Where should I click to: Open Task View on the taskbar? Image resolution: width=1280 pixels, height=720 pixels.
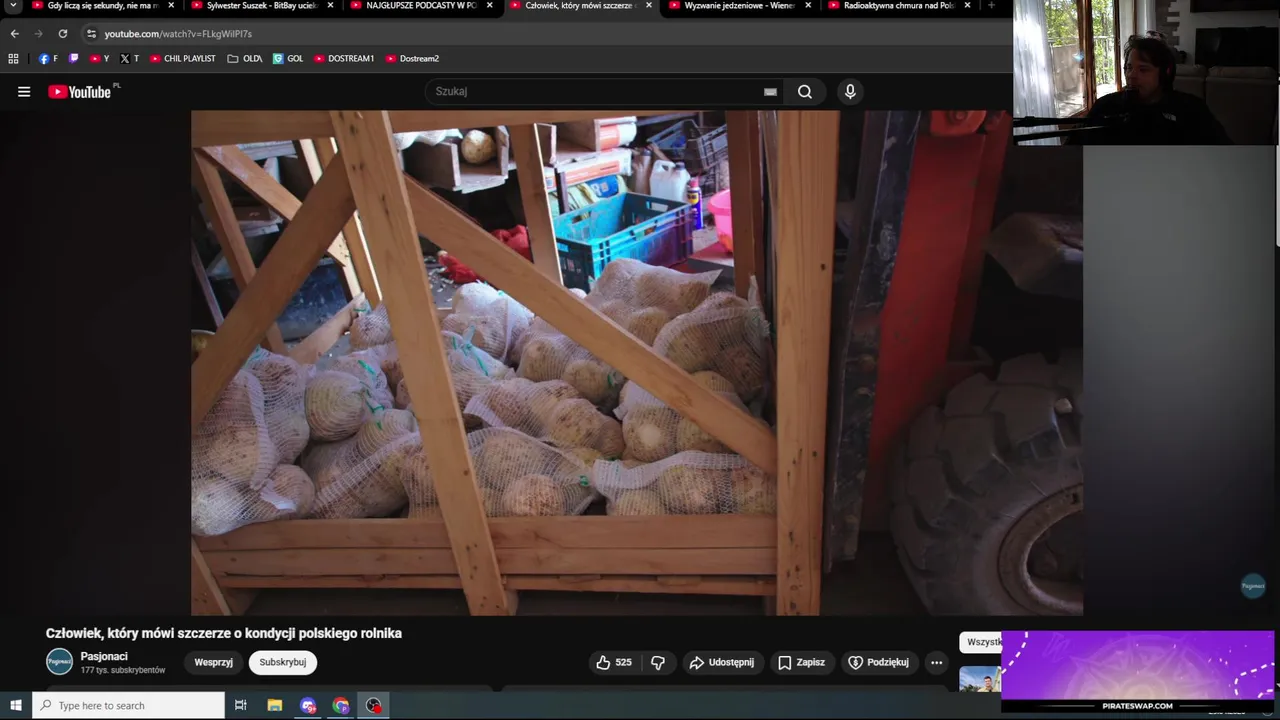pos(241,706)
